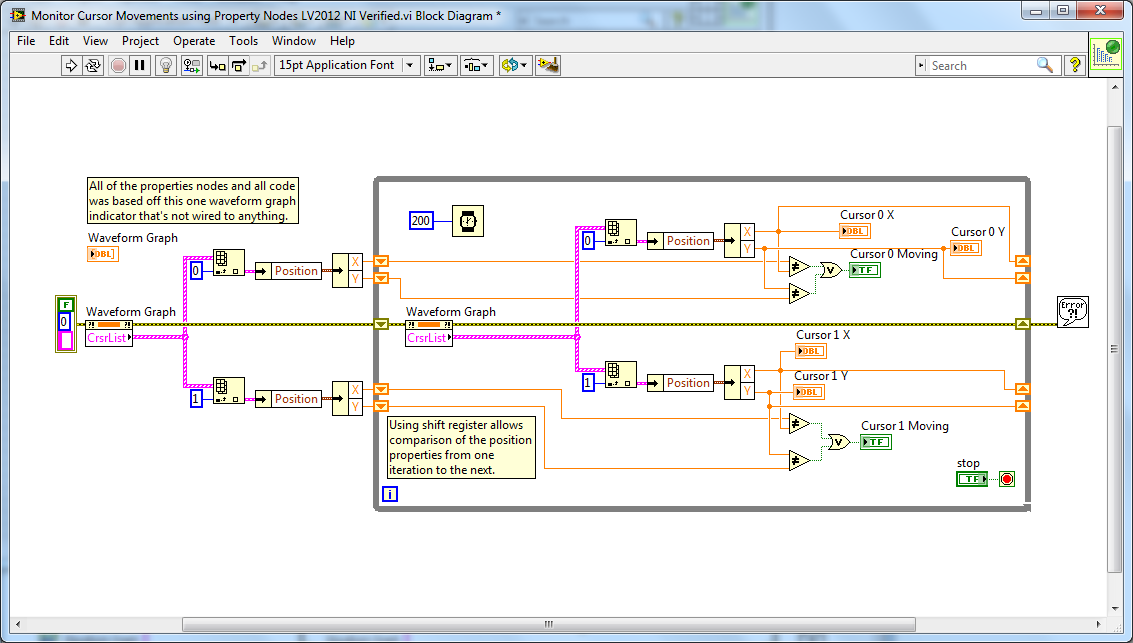Click the scroll down arrow

1114,609
